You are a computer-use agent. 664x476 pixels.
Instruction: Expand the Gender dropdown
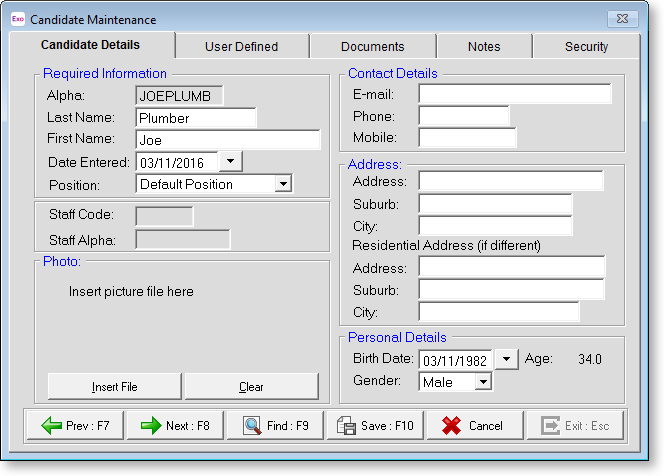483,382
